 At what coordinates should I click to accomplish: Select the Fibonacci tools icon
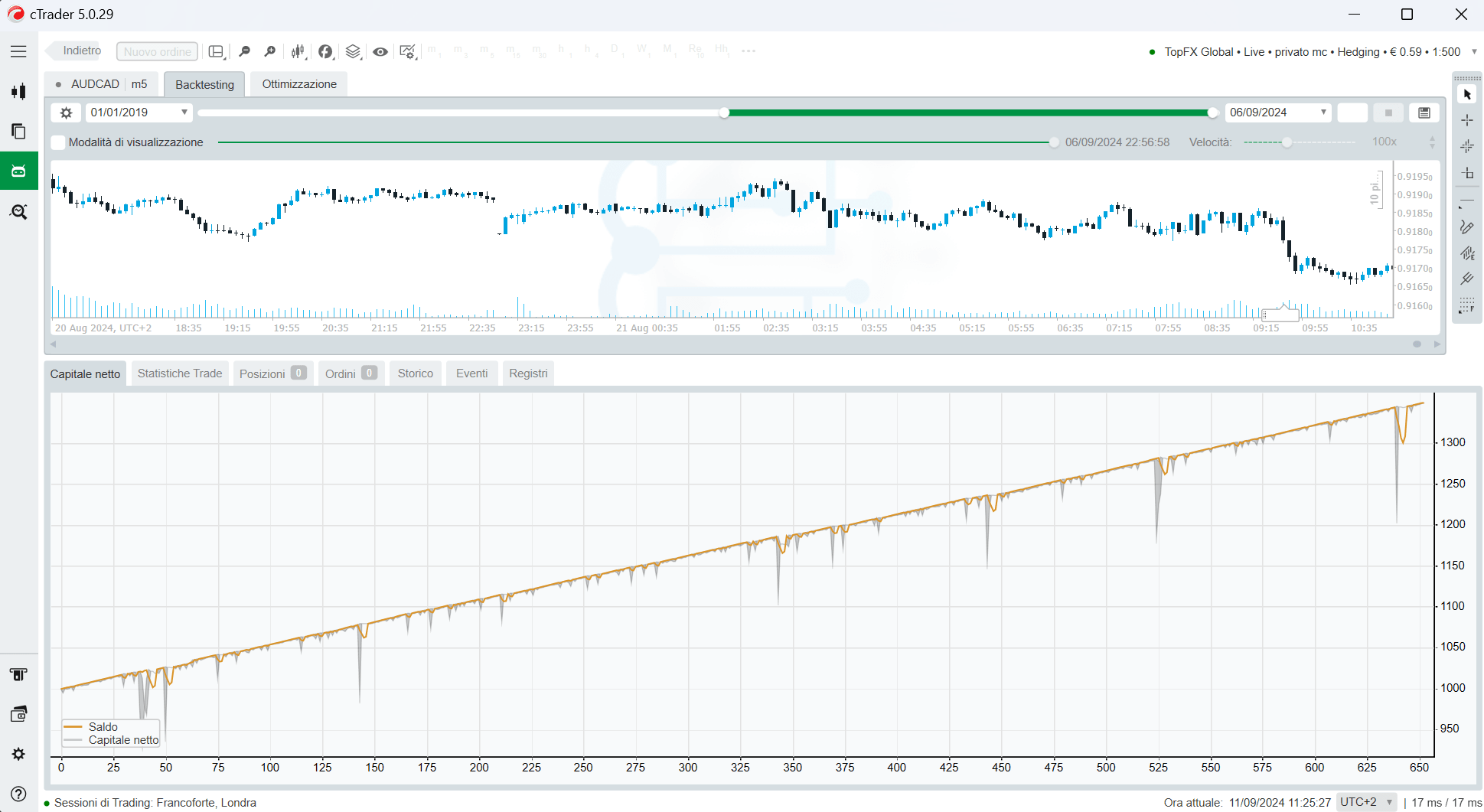(x=1467, y=305)
